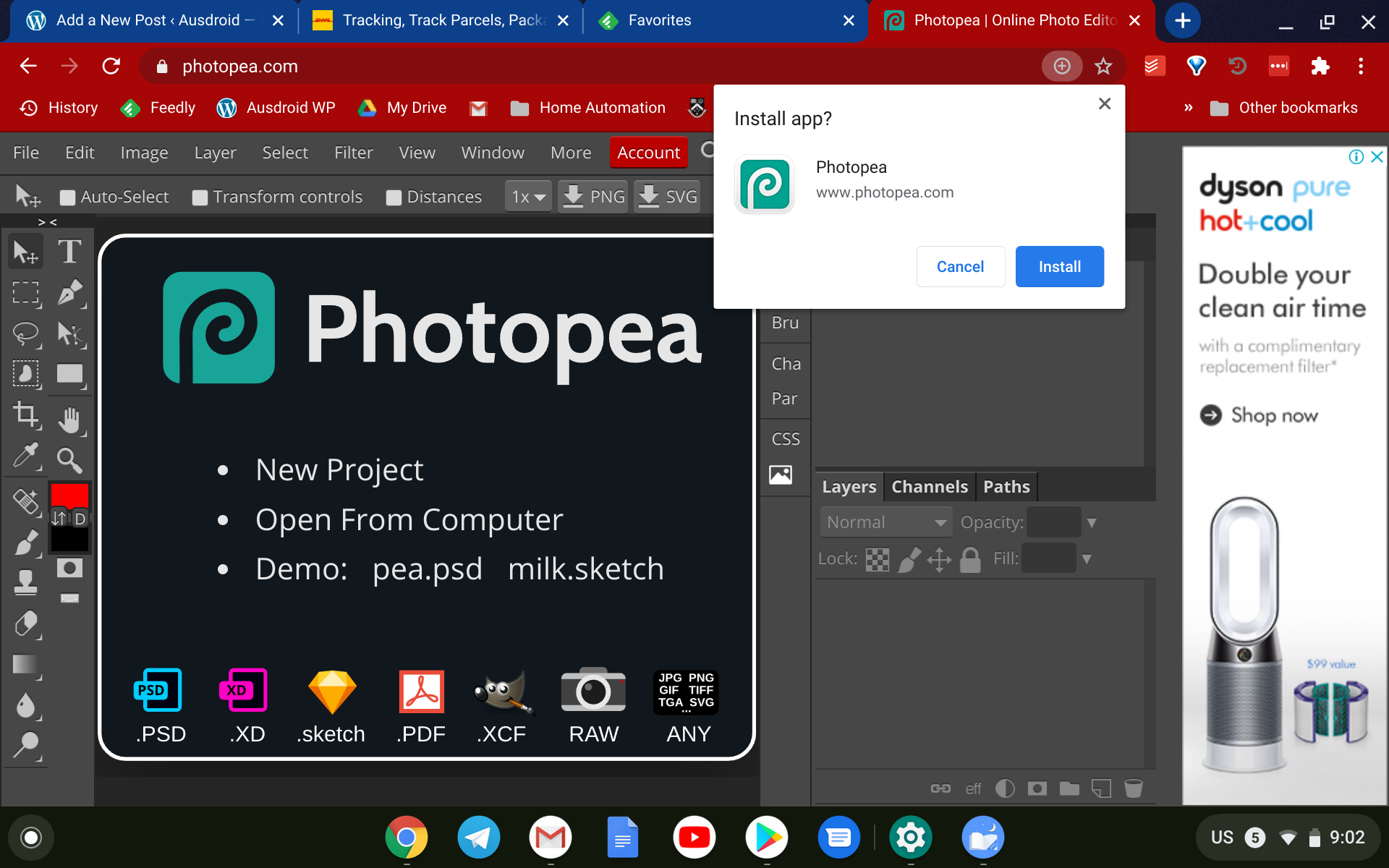Click the new layer icon
The width and height of the screenshot is (1389, 868).
pyautogui.click(x=1101, y=788)
